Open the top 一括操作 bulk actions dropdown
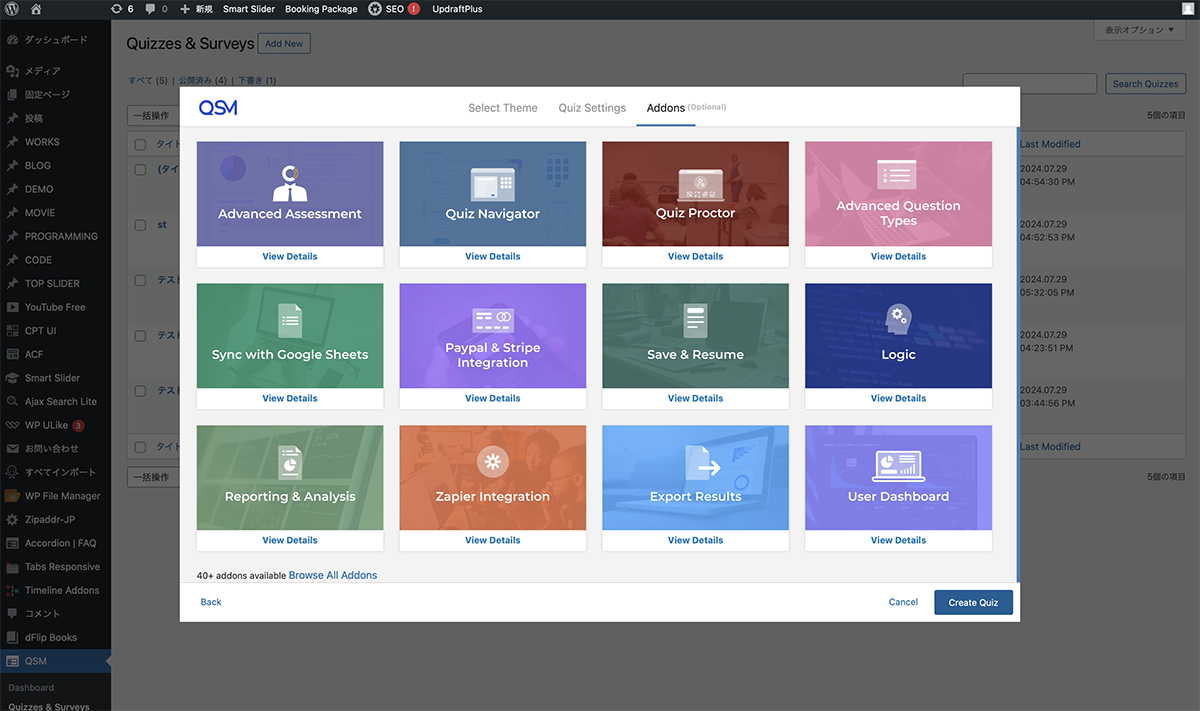Screen dimensions: 1200x711 tap(153, 116)
